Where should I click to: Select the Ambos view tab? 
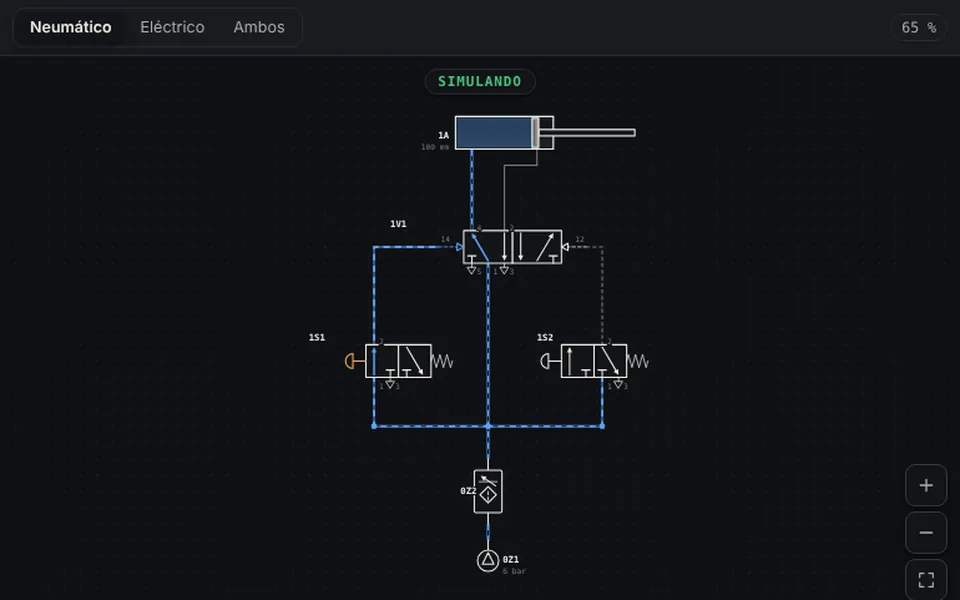tap(259, 27)
